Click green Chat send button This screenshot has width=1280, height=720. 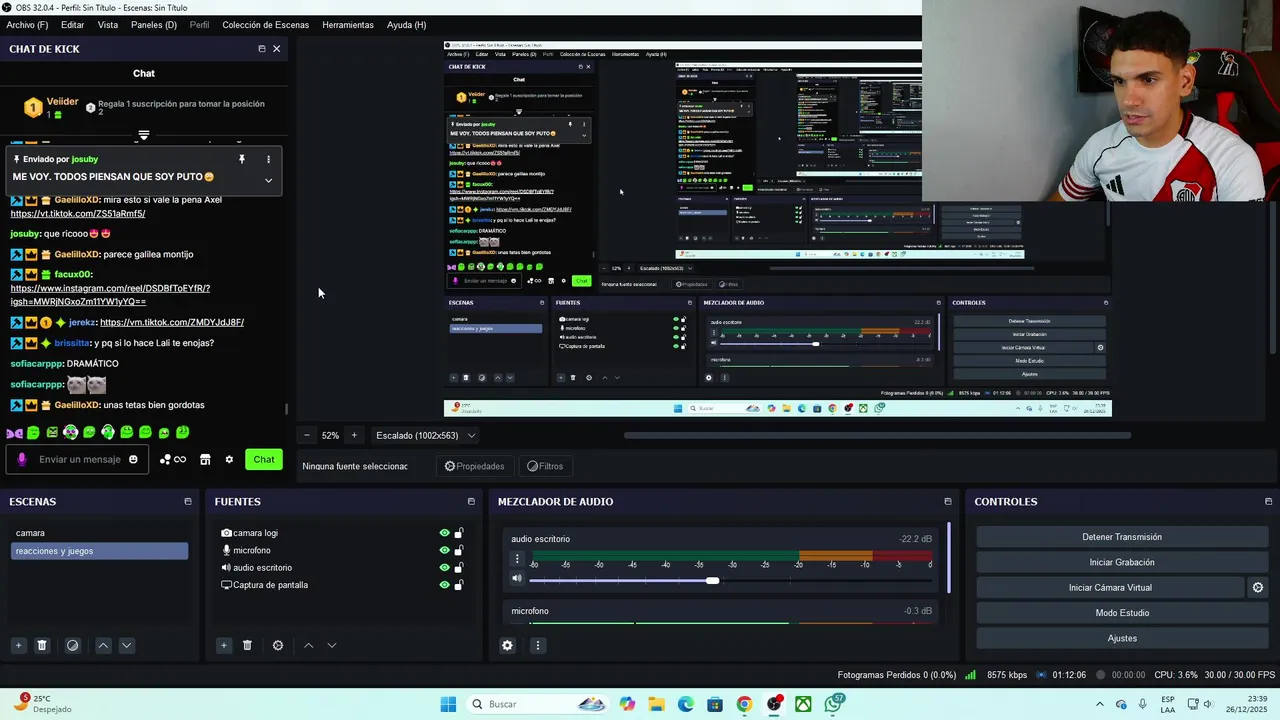264,460
